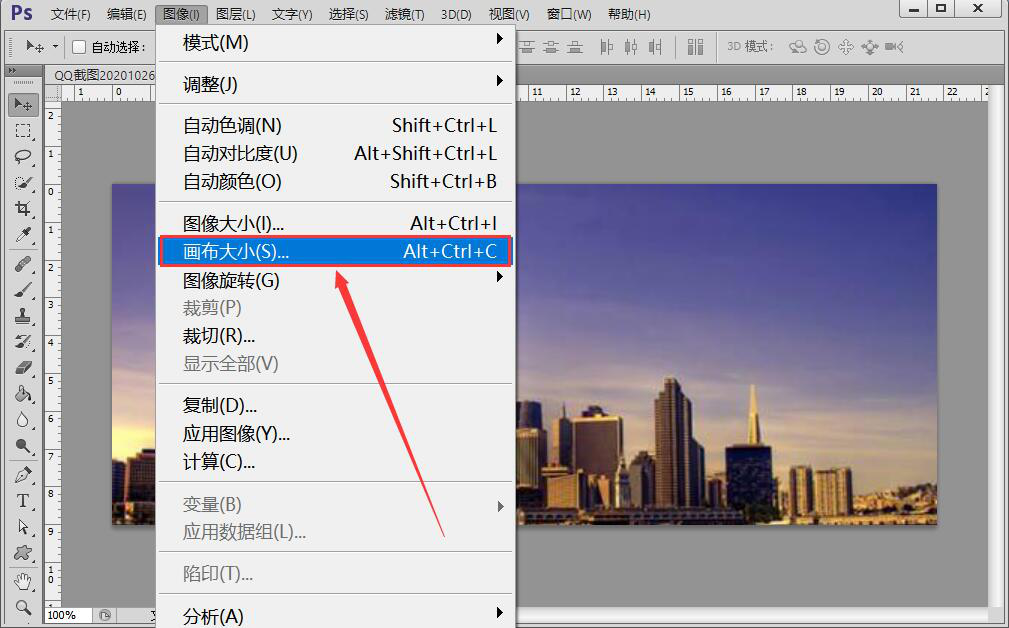Click the auto-align layers icon
This screenshot has height=628, width=1009.
tap(695, 46)
